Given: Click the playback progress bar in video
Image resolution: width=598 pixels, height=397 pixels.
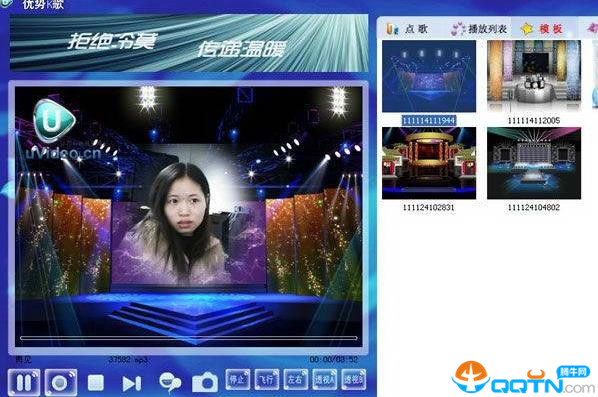Looking at the screenshot, I should [x=189, y=338].
